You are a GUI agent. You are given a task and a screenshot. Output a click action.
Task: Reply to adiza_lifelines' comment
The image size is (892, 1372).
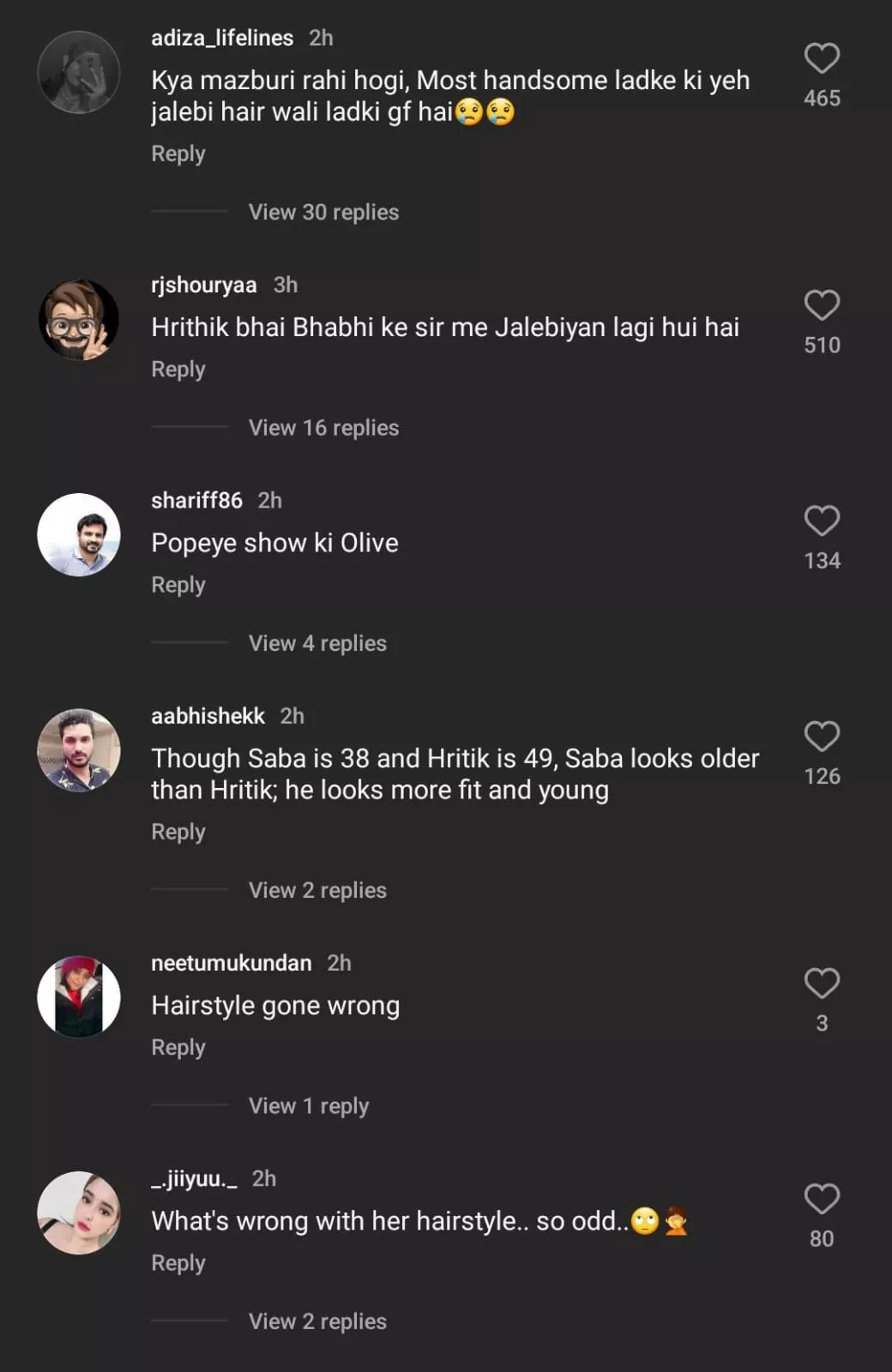178,153
